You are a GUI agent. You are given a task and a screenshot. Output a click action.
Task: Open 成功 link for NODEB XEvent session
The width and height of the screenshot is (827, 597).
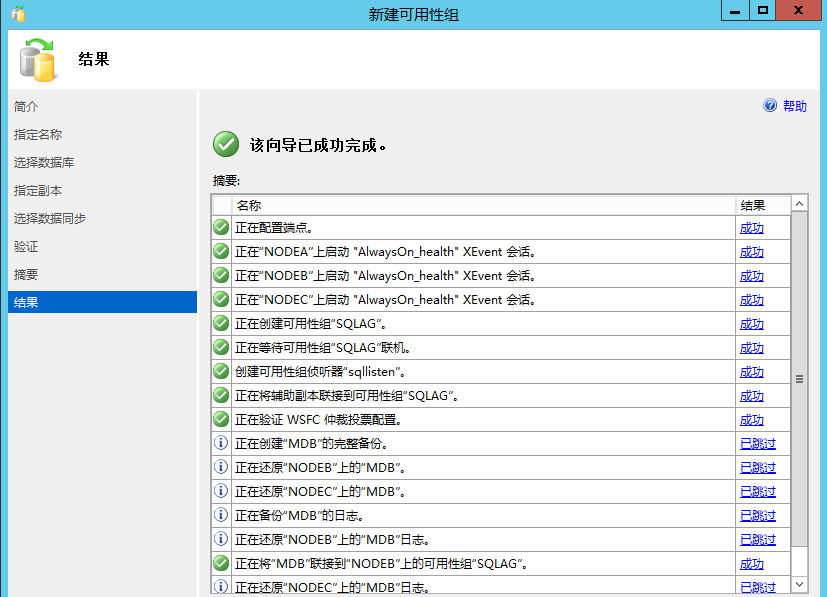click(752, 276)
